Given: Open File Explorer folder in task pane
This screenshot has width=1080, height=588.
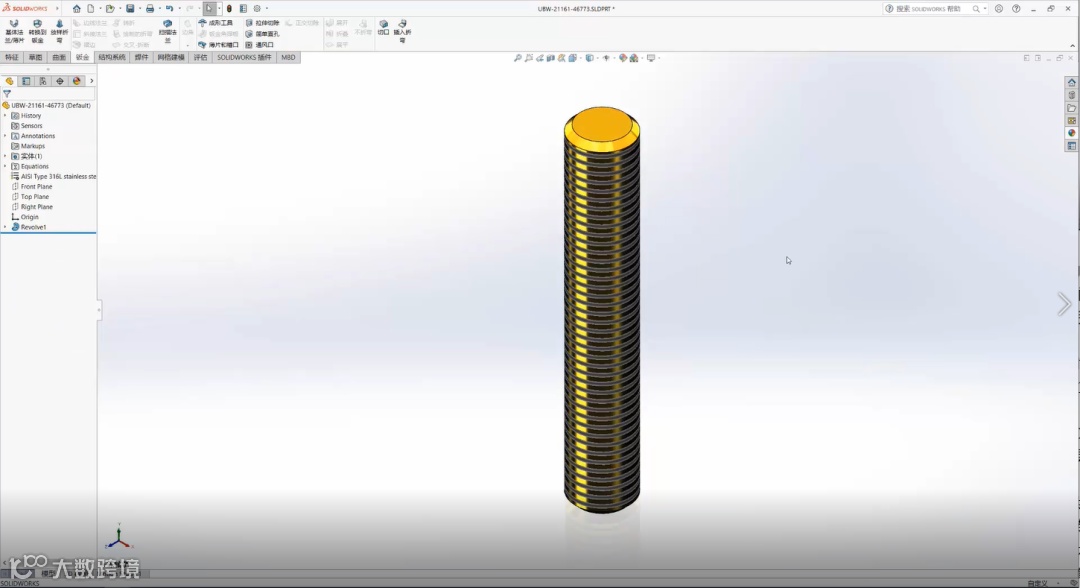Looking at the screenshot, I should coord(1071,108).
